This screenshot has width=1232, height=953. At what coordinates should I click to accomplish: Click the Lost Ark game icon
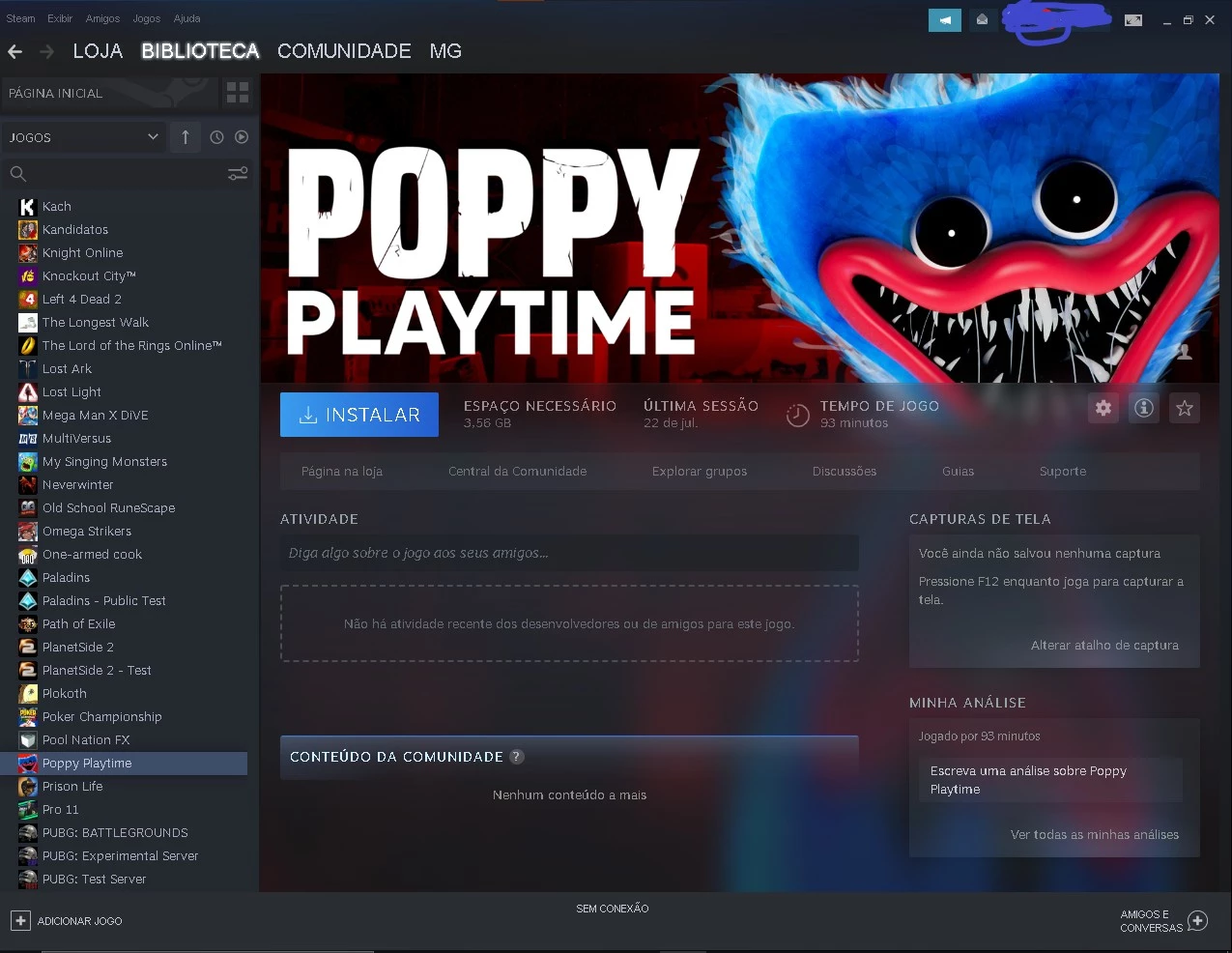28,368
